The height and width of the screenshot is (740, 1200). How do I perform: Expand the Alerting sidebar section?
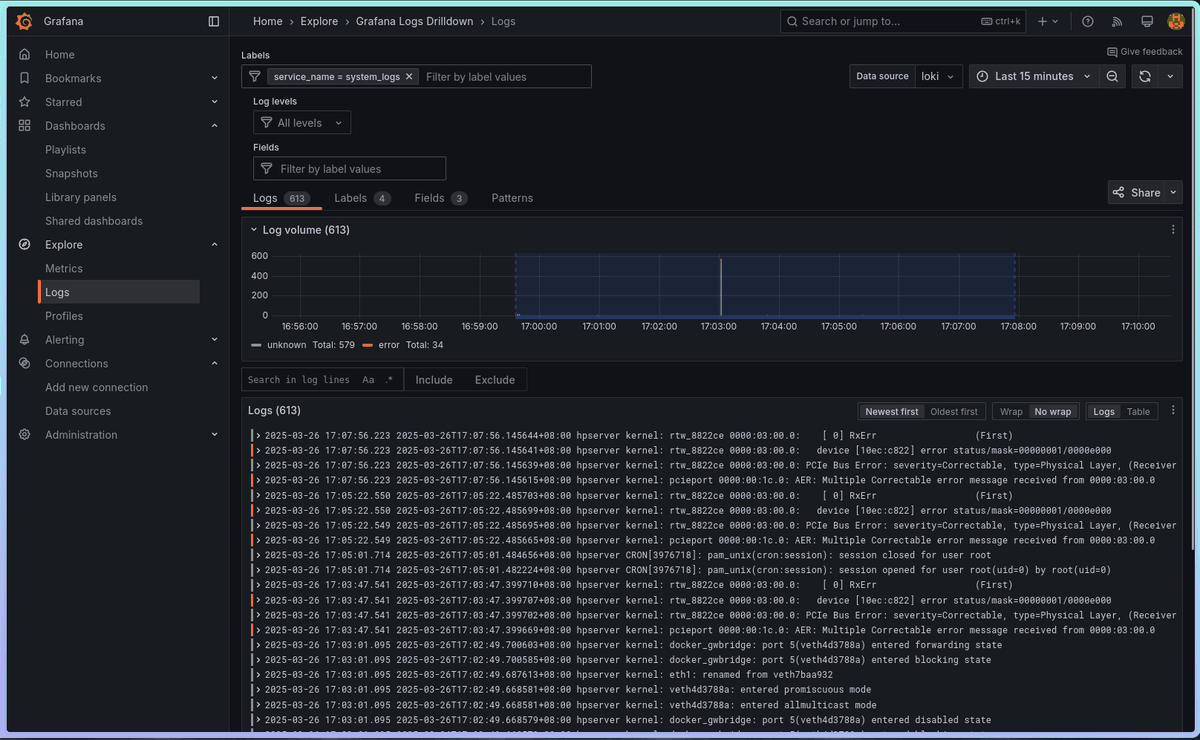214,340
